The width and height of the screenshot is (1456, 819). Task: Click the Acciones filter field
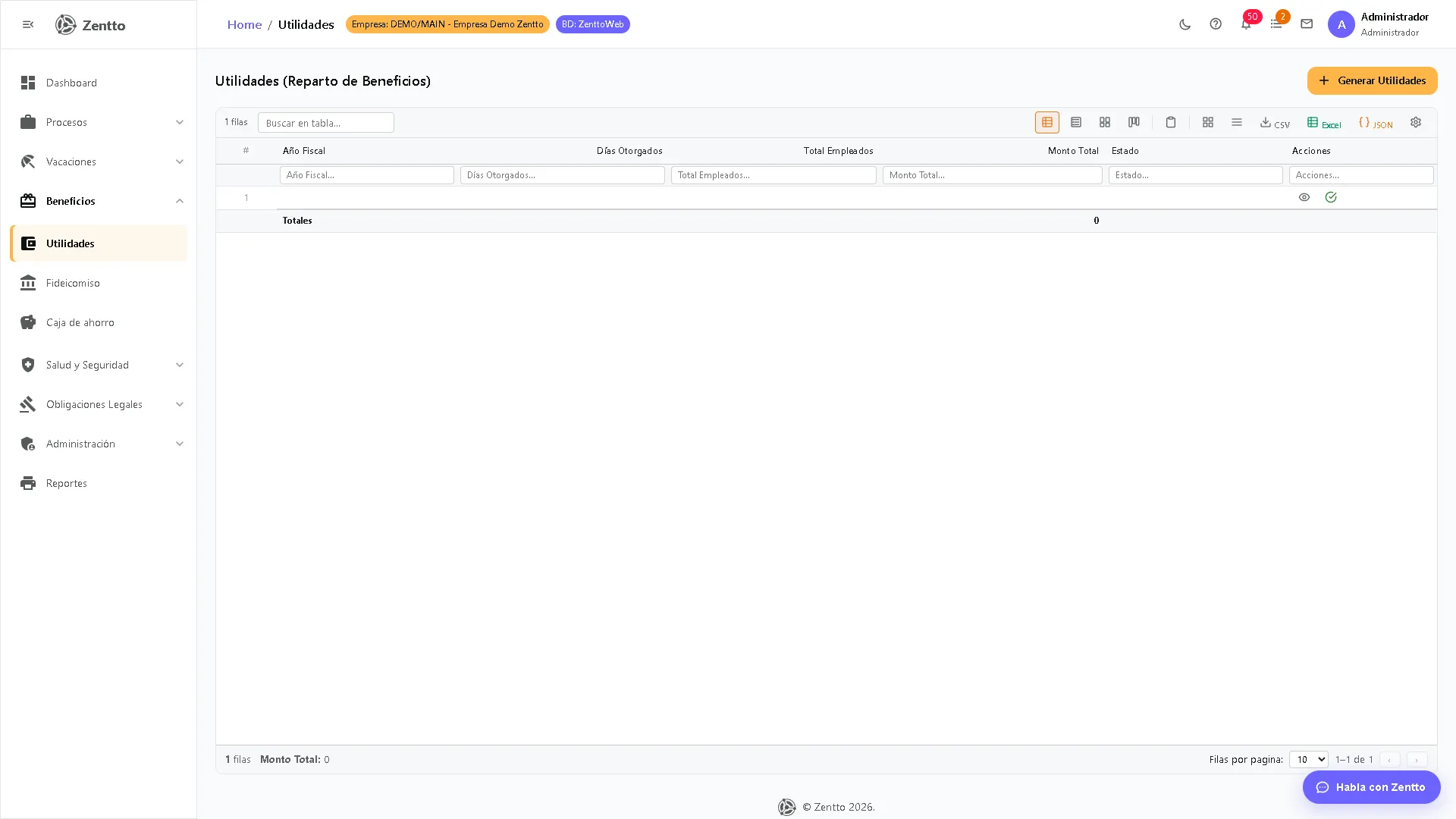pos(1361,175)
